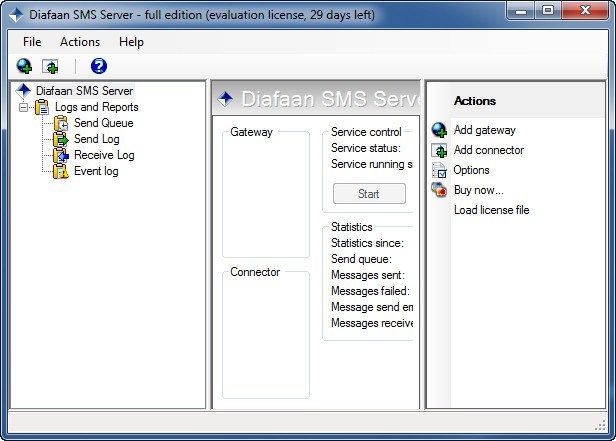The image size is (616, 441).
Task: Click the Diafaan SMS Server tree root icon
Action: point(23,91)
